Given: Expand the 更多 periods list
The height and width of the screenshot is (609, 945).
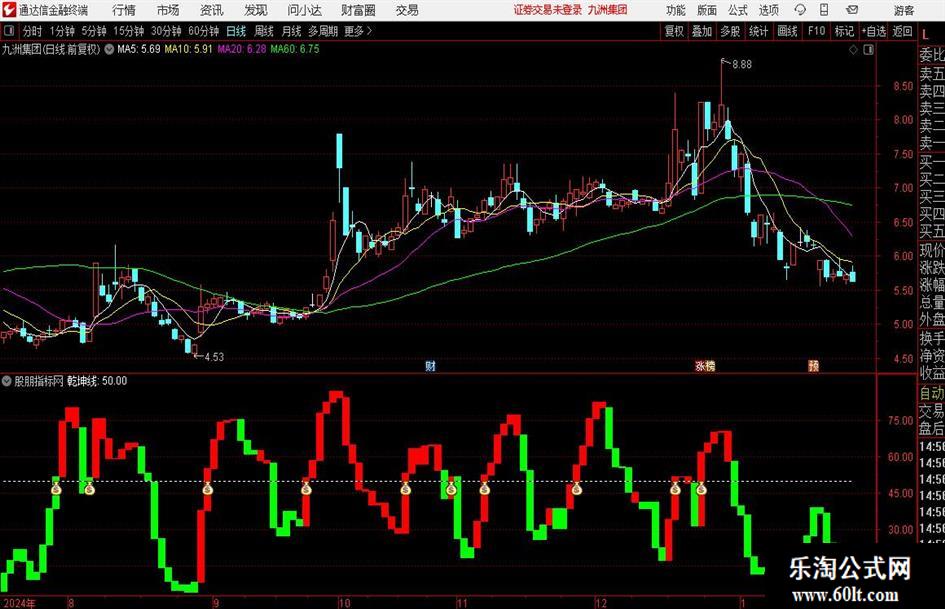Looking at the screenshot, I should 359,31.
